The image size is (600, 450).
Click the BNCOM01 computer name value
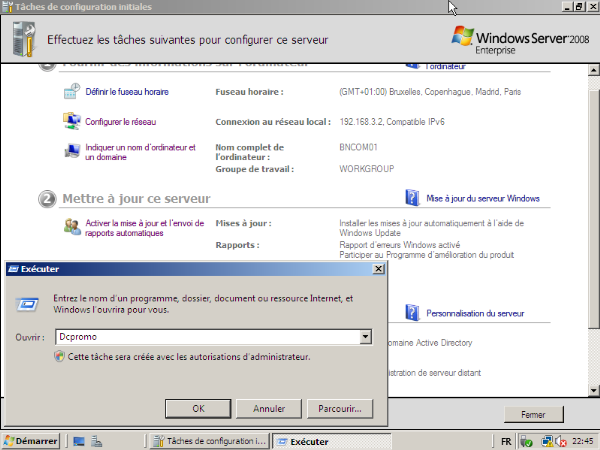tap(358, 147)
